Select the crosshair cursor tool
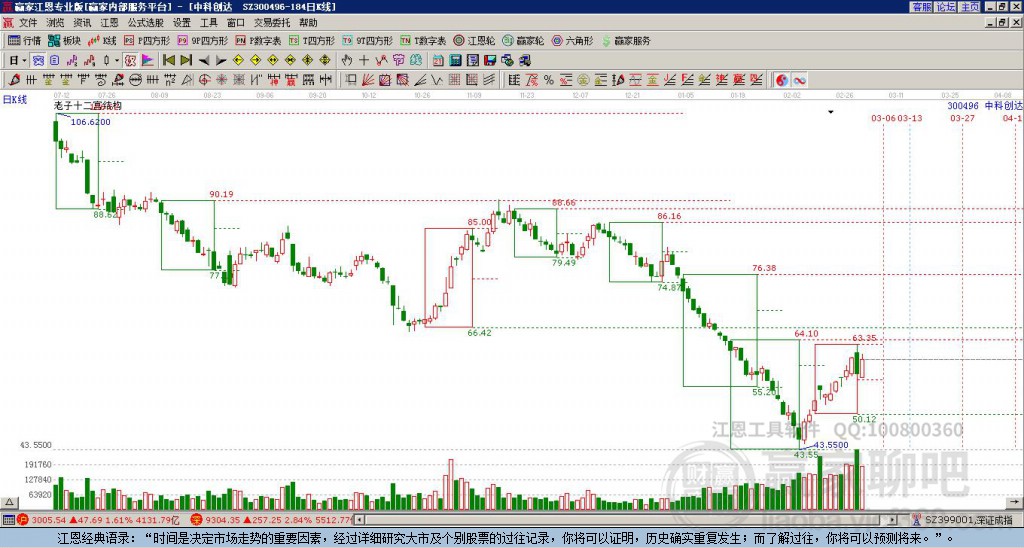Screen dimensions: 1024x548 (364, 60)
